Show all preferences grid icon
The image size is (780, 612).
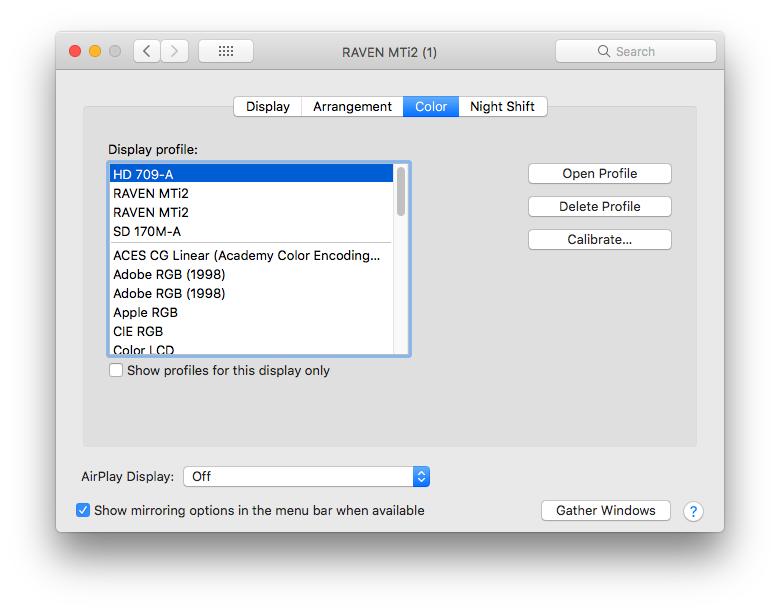pos(225,51)
